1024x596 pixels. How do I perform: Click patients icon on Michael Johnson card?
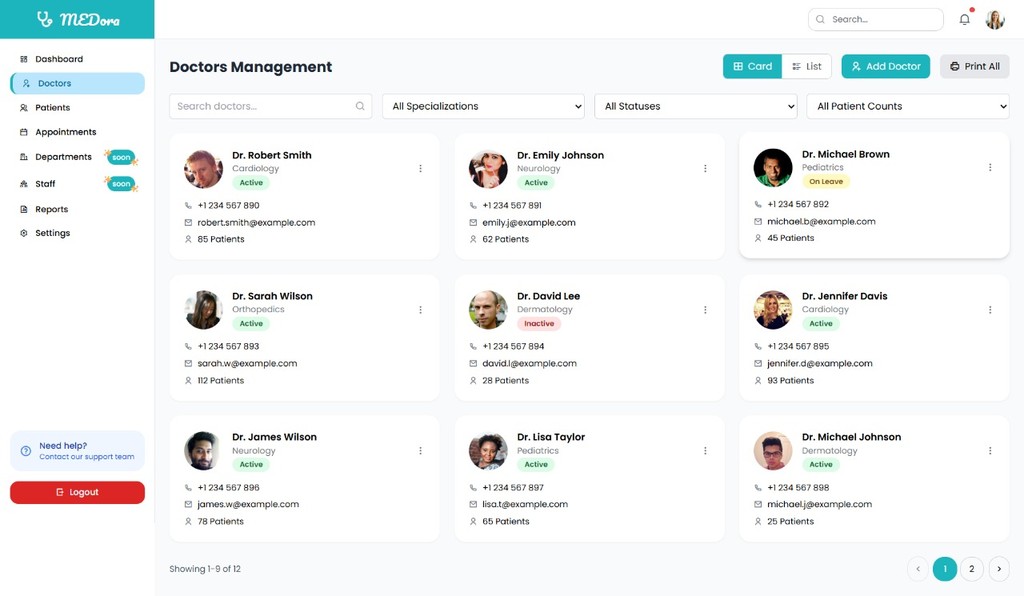(x=758, y=522)
